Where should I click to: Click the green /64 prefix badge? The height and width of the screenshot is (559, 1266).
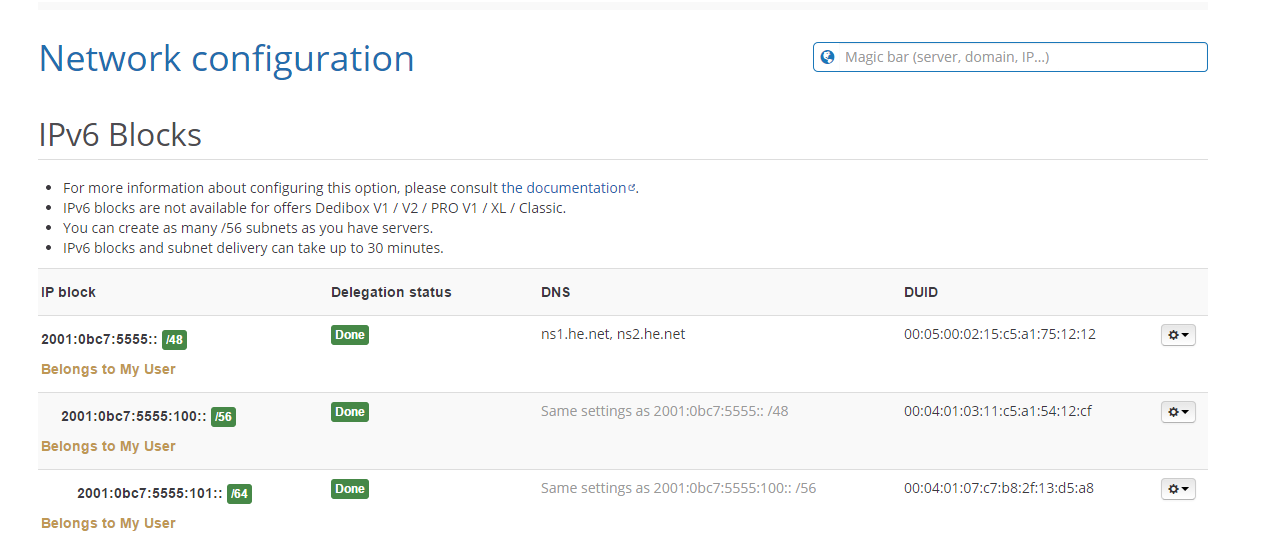tap(239, 494)
